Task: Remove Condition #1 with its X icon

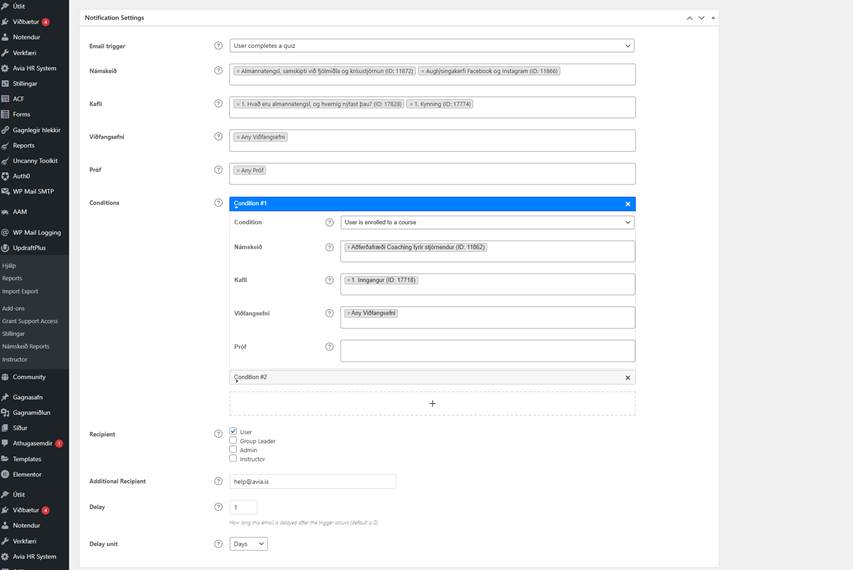Action: (x=628, y=204)
